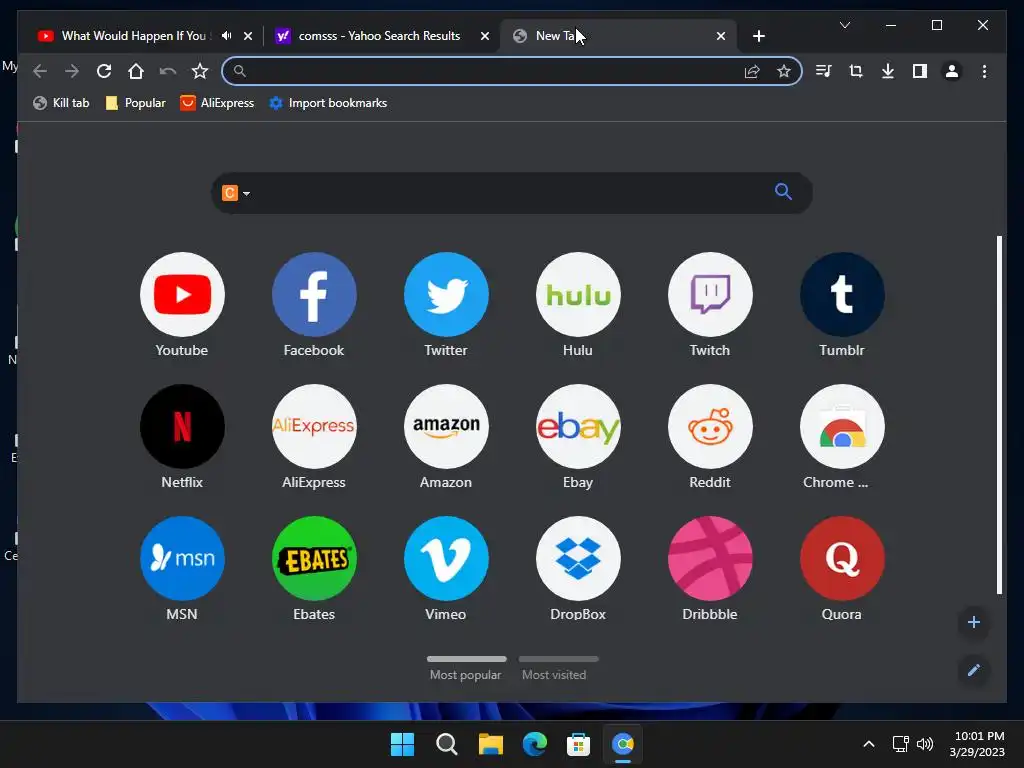This screenshot has width=1024, height=768.
Task: Open the Hulu speed dial tile
Action: click(x=578, y=295)
